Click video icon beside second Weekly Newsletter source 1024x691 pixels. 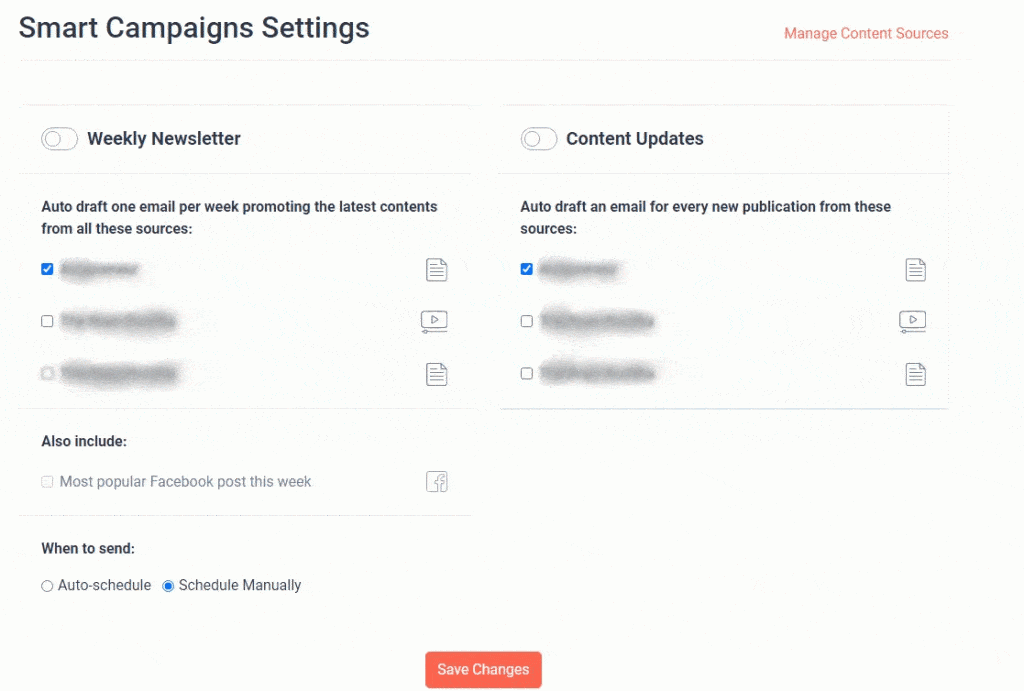pyautogui.click(x=434, y=321)
